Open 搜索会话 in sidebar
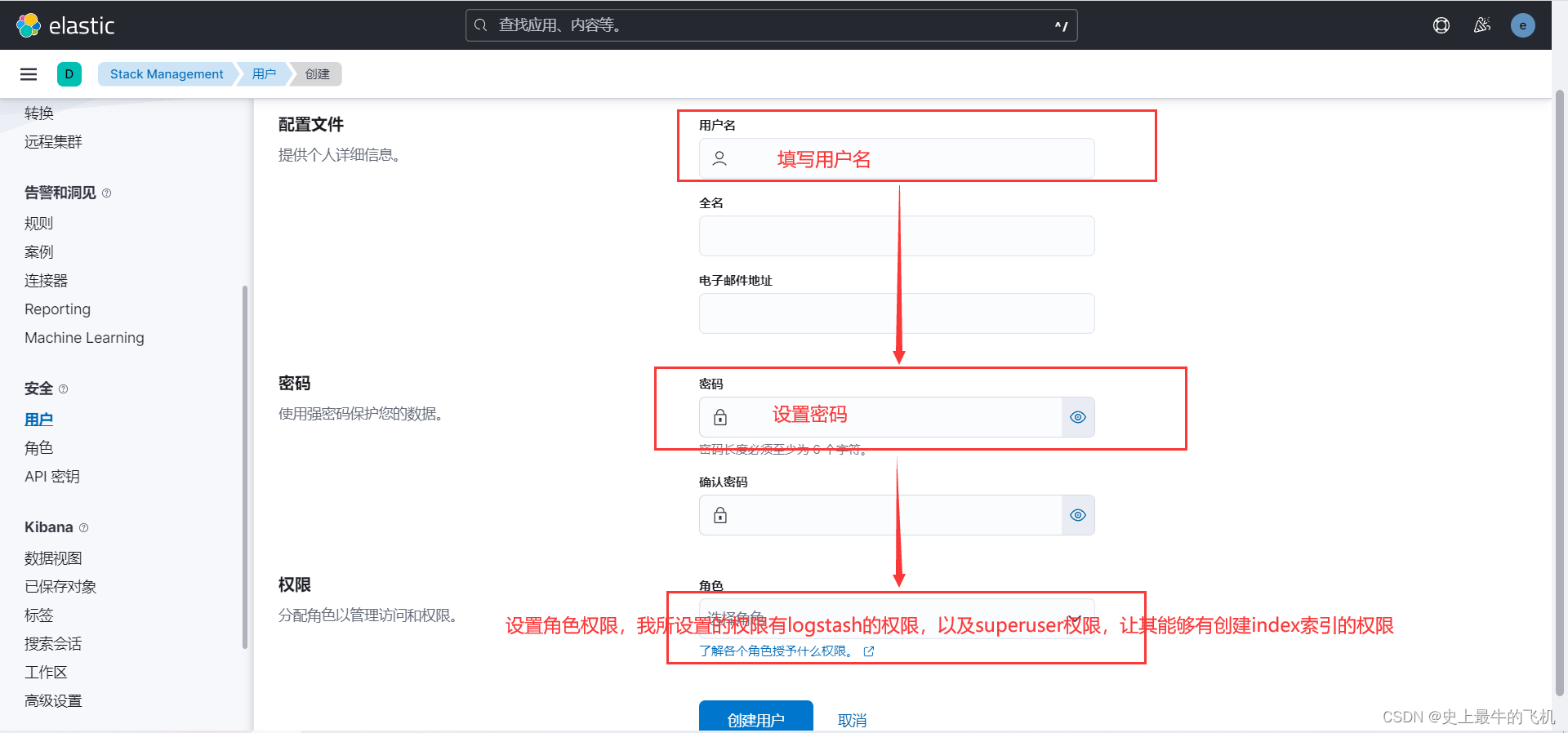 (53, 644)
